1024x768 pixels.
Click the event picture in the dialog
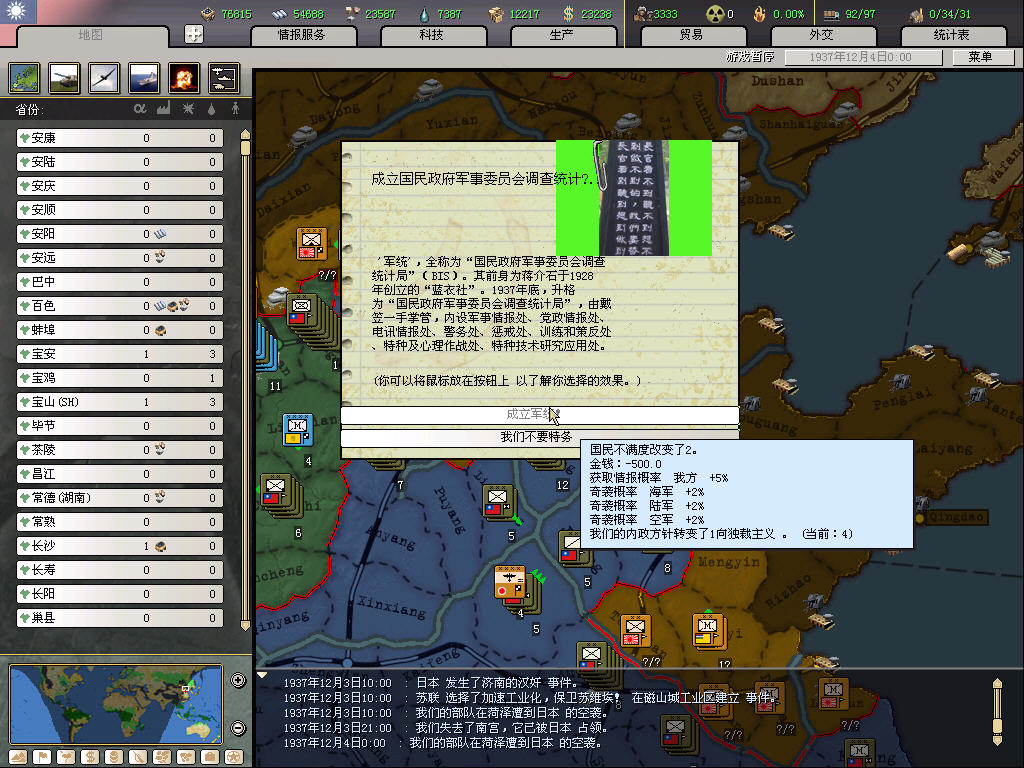[x=633, y=198]
